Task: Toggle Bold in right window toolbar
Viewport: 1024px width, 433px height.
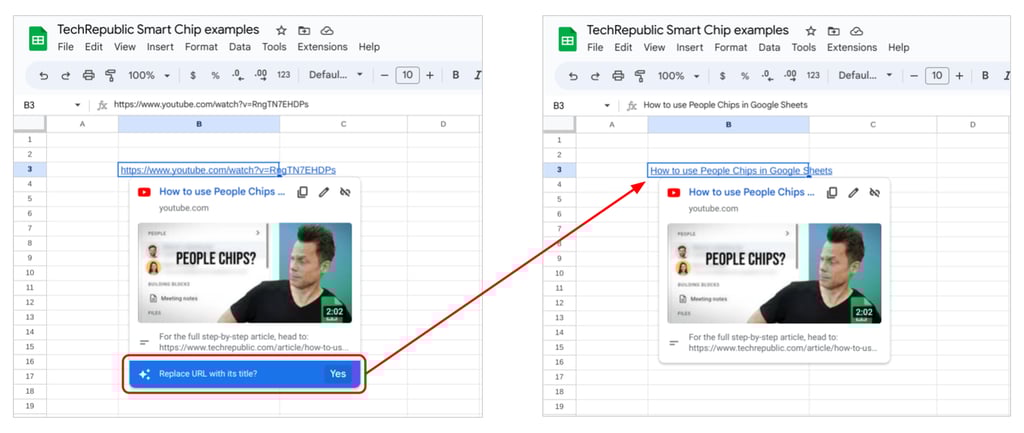Action: pyautogui.click(x=985, y=76)
